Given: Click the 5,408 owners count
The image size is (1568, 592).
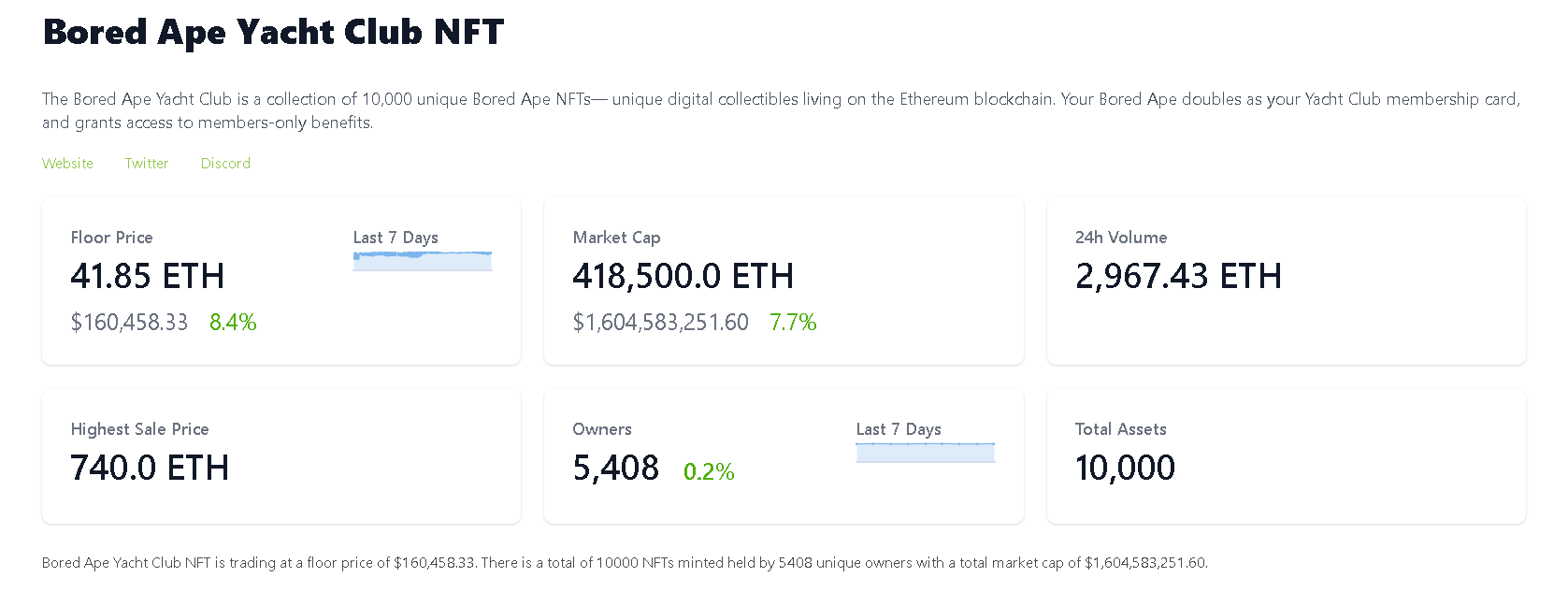Looking at the screenshot, I should point(615,468).
